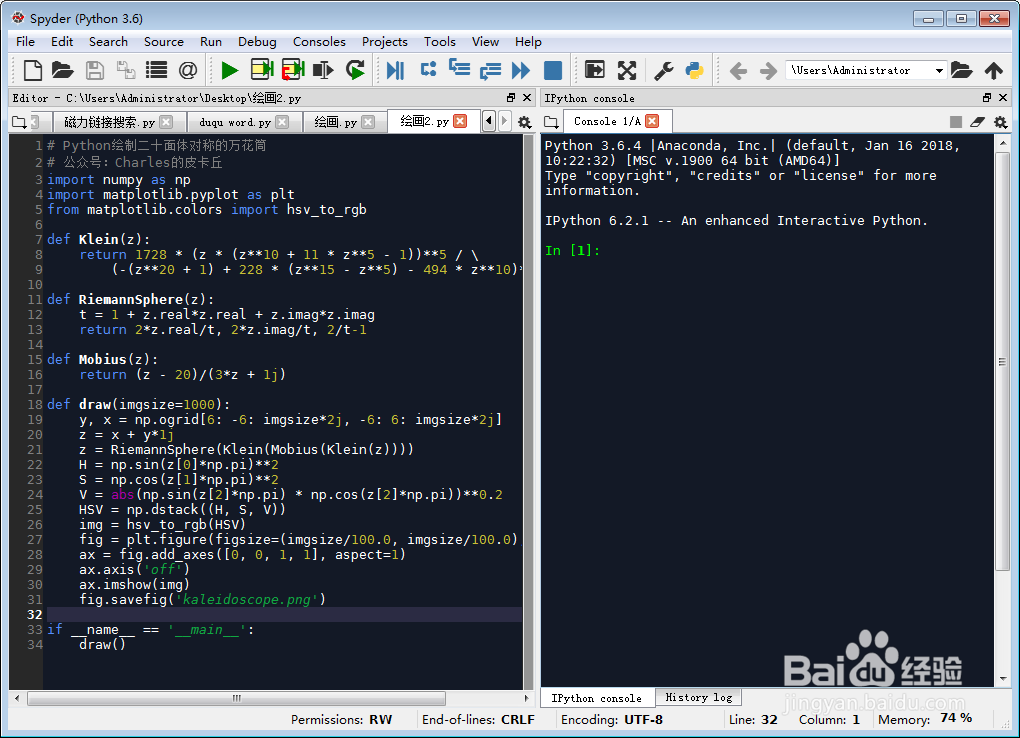Open console tab browse icon
This screenshot has height=738, width=1020.
pos(552,122)
